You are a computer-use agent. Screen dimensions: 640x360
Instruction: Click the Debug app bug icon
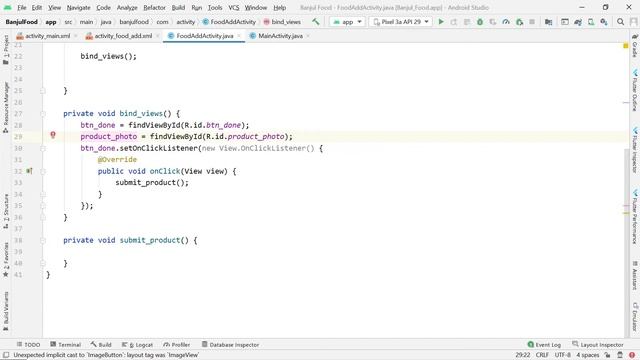480,22
